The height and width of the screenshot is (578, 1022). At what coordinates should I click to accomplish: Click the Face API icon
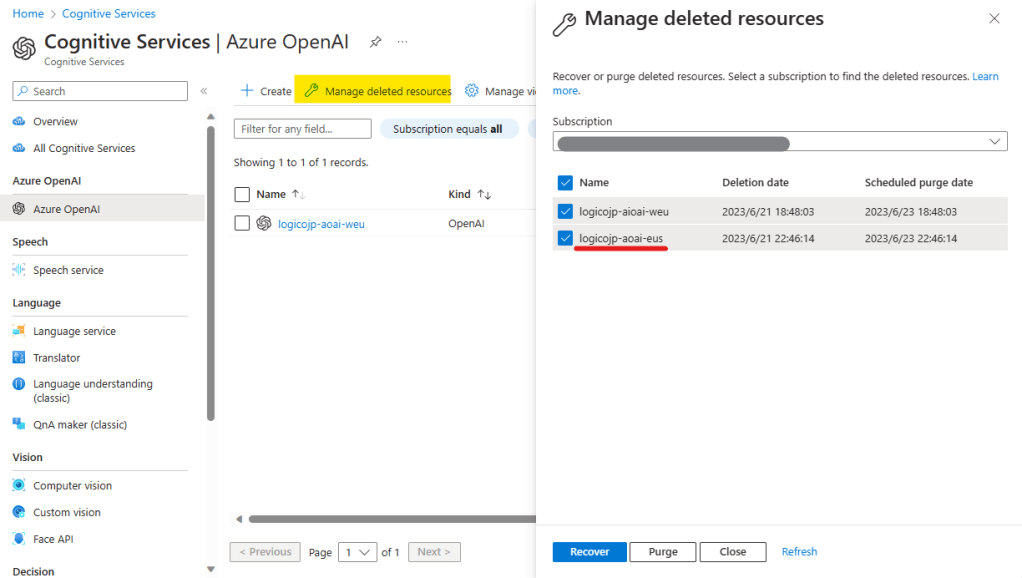pyautogui.click(x=19, y=539)
